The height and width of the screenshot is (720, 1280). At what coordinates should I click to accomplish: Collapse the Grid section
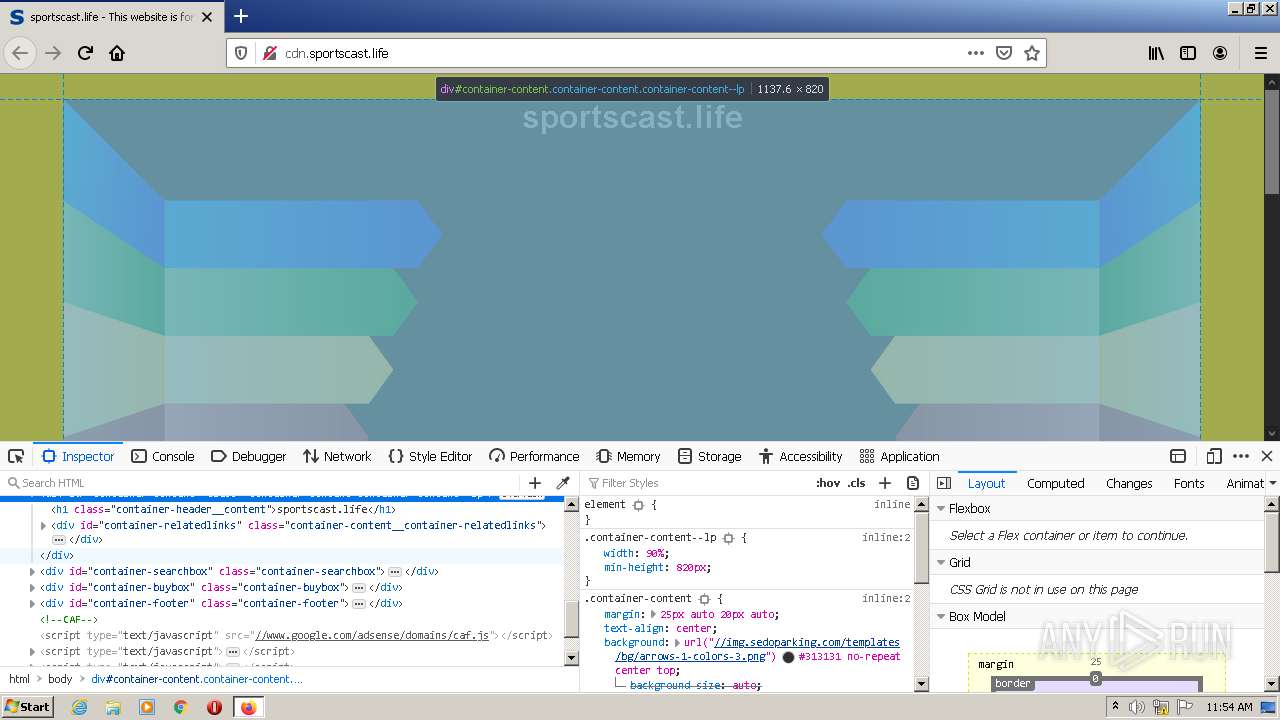click(941, 562)
